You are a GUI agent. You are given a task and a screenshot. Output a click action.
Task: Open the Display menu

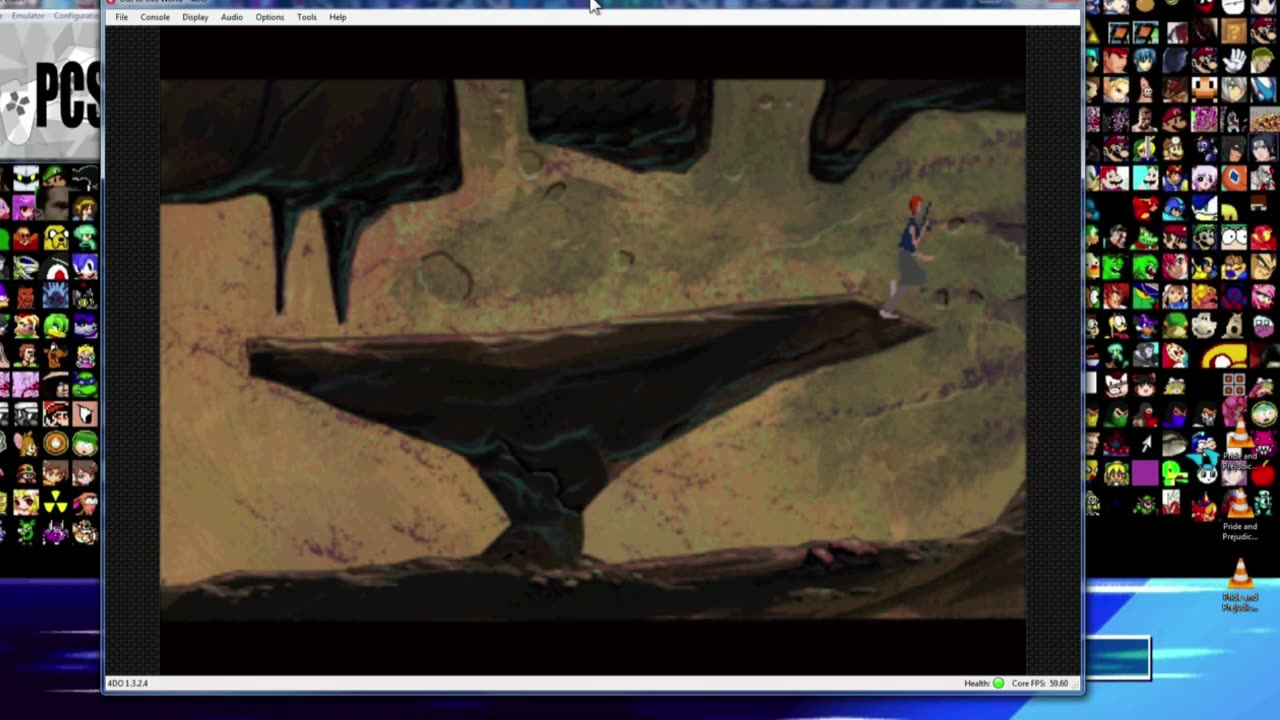[195, 17]
